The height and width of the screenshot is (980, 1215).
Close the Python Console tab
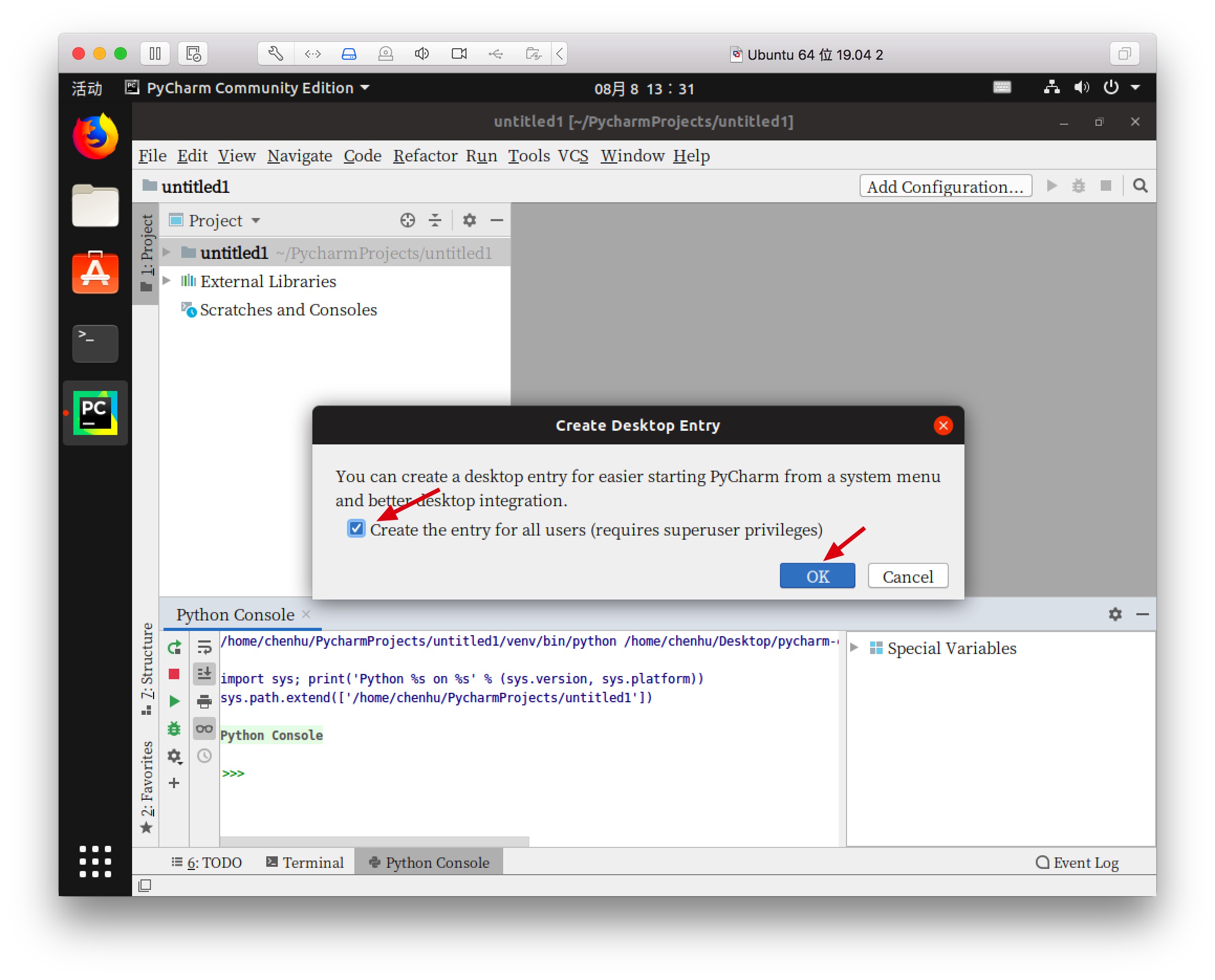pos(306,614)
